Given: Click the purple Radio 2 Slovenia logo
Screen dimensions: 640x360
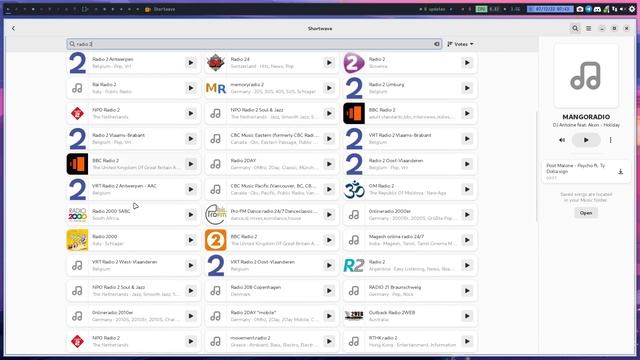Looking at the screenshot, I should click(353, 63).
